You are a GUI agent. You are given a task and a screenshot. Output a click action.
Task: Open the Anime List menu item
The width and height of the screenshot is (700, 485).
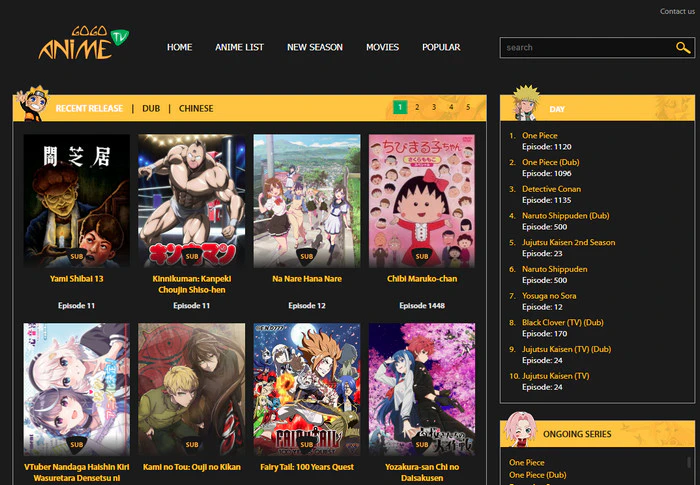(239, 47)
